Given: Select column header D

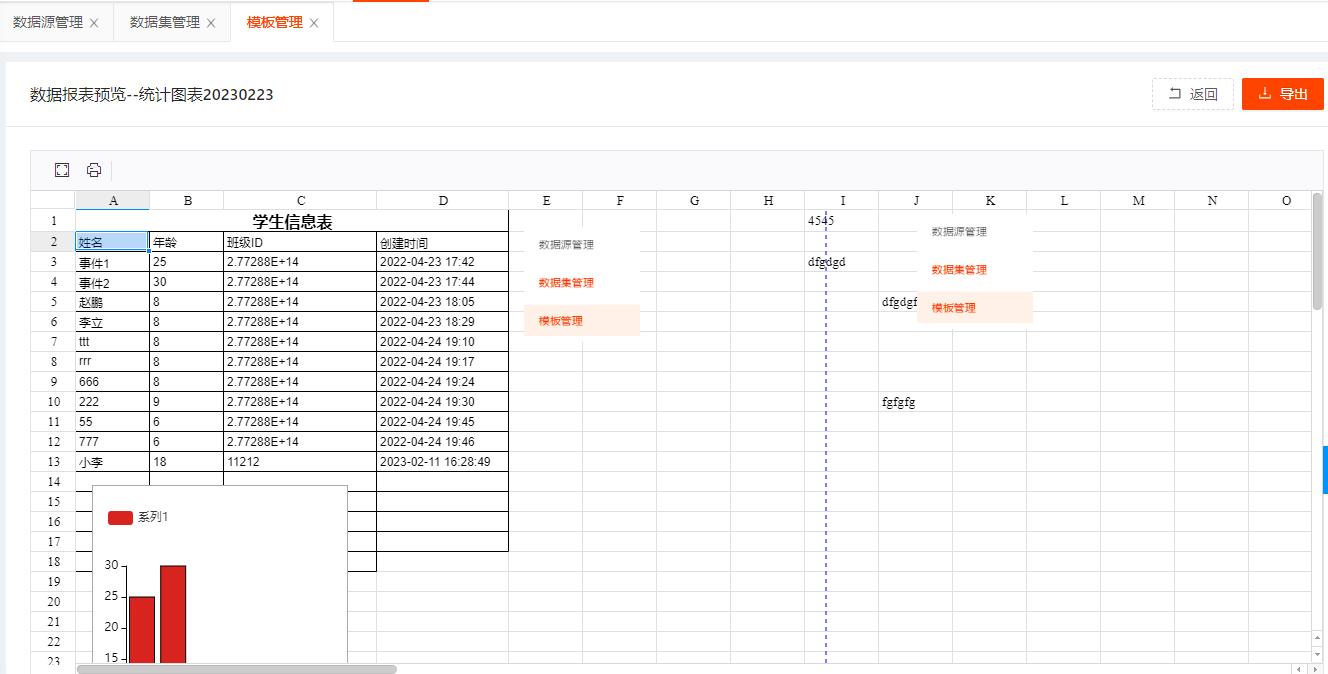Looking at the screenshot, I should [x=443, y=201].
